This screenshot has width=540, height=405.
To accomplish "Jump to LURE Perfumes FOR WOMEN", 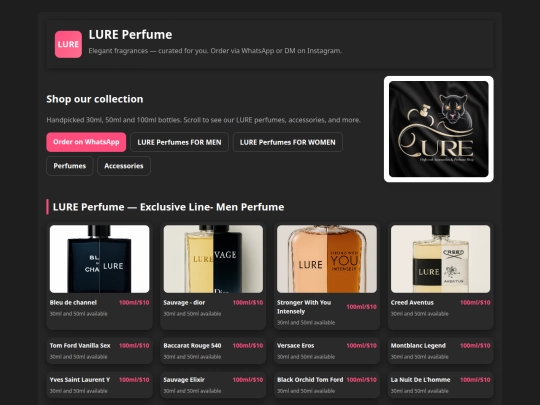I will coord(288,142).
